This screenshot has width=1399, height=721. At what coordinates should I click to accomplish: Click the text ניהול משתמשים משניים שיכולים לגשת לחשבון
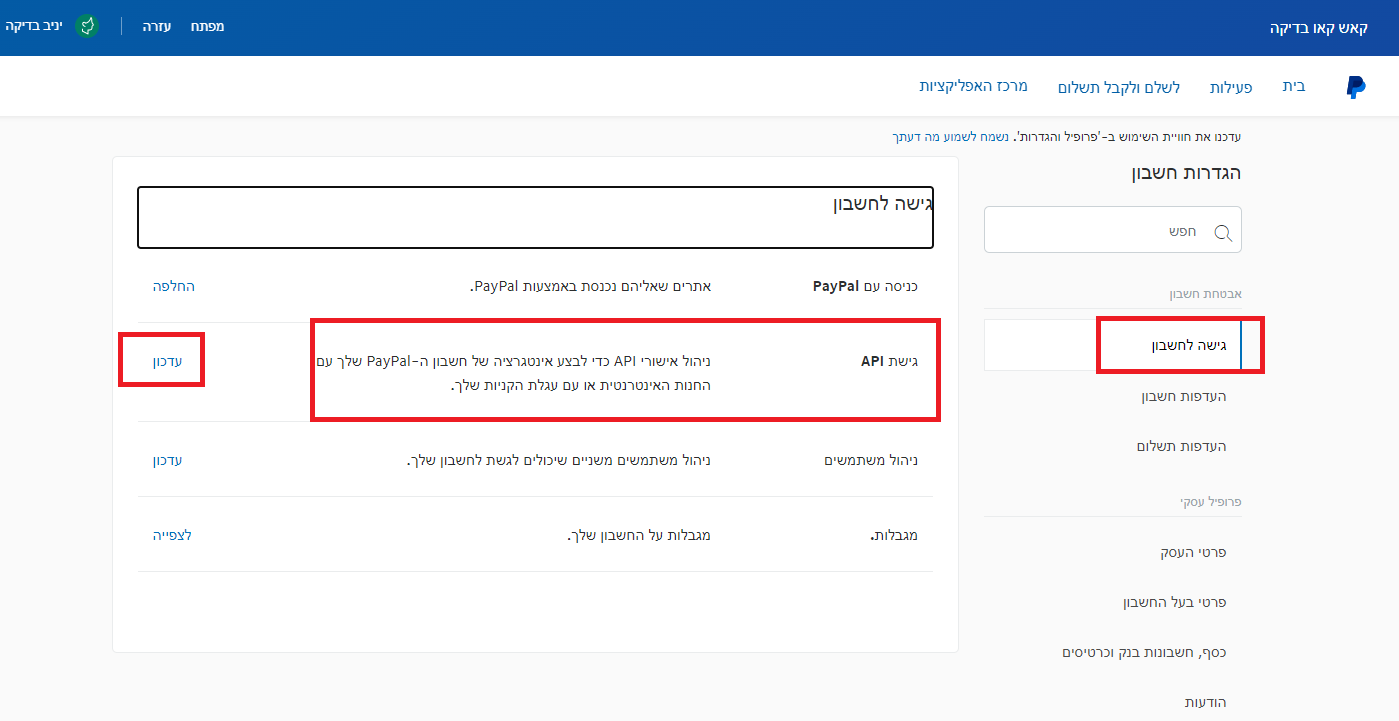pyautogui.click(x=559, y=460)
